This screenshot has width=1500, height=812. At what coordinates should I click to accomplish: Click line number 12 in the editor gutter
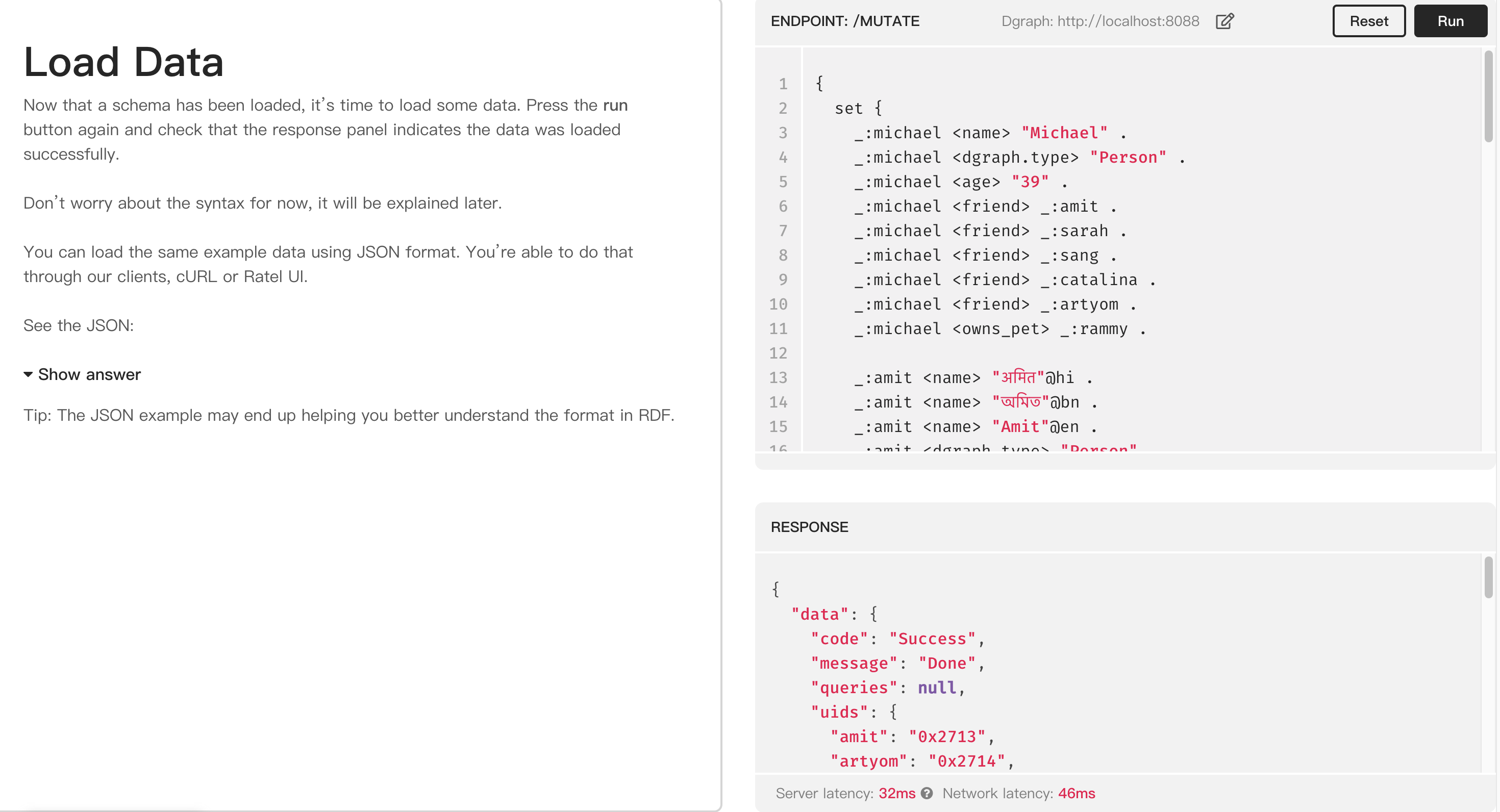pos(778,353)
